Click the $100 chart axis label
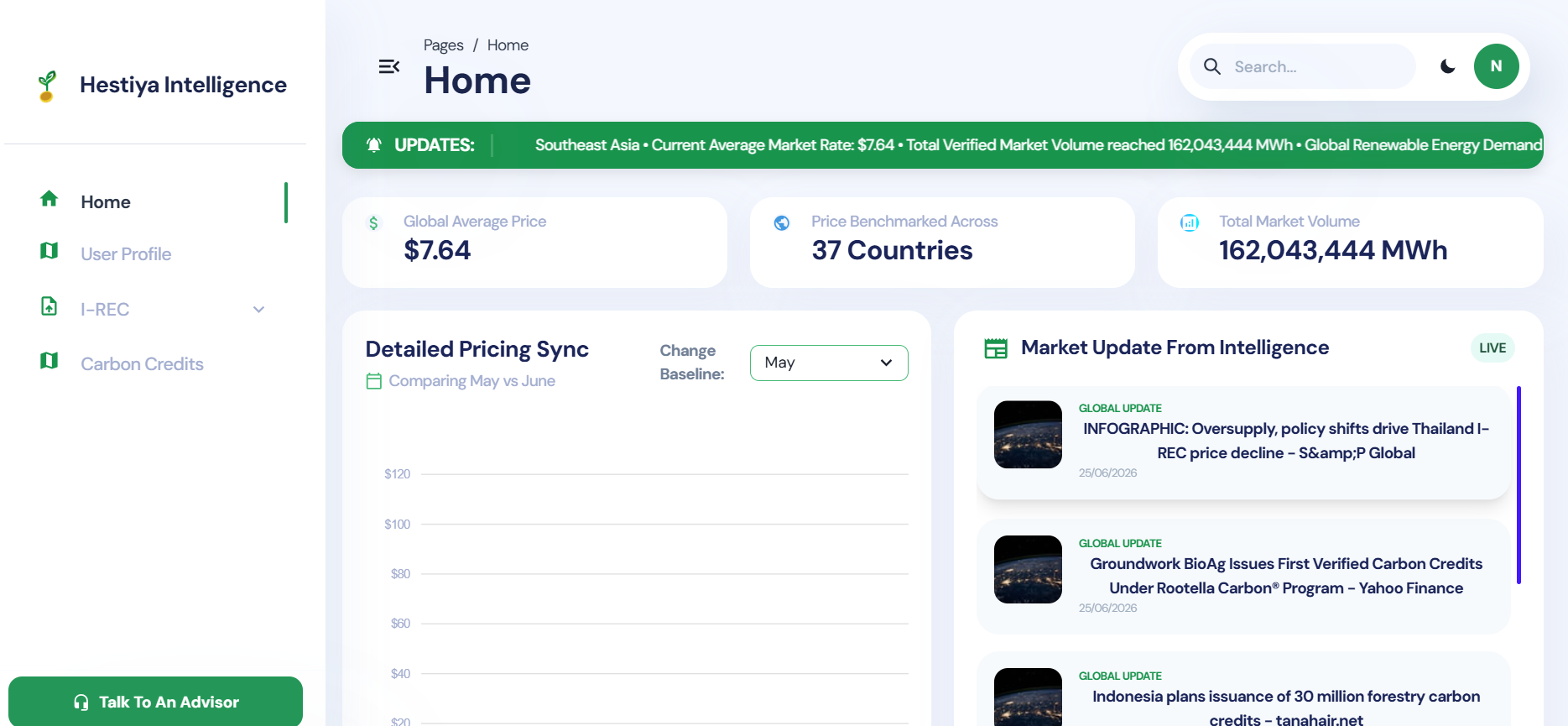 tap(398, 525)
